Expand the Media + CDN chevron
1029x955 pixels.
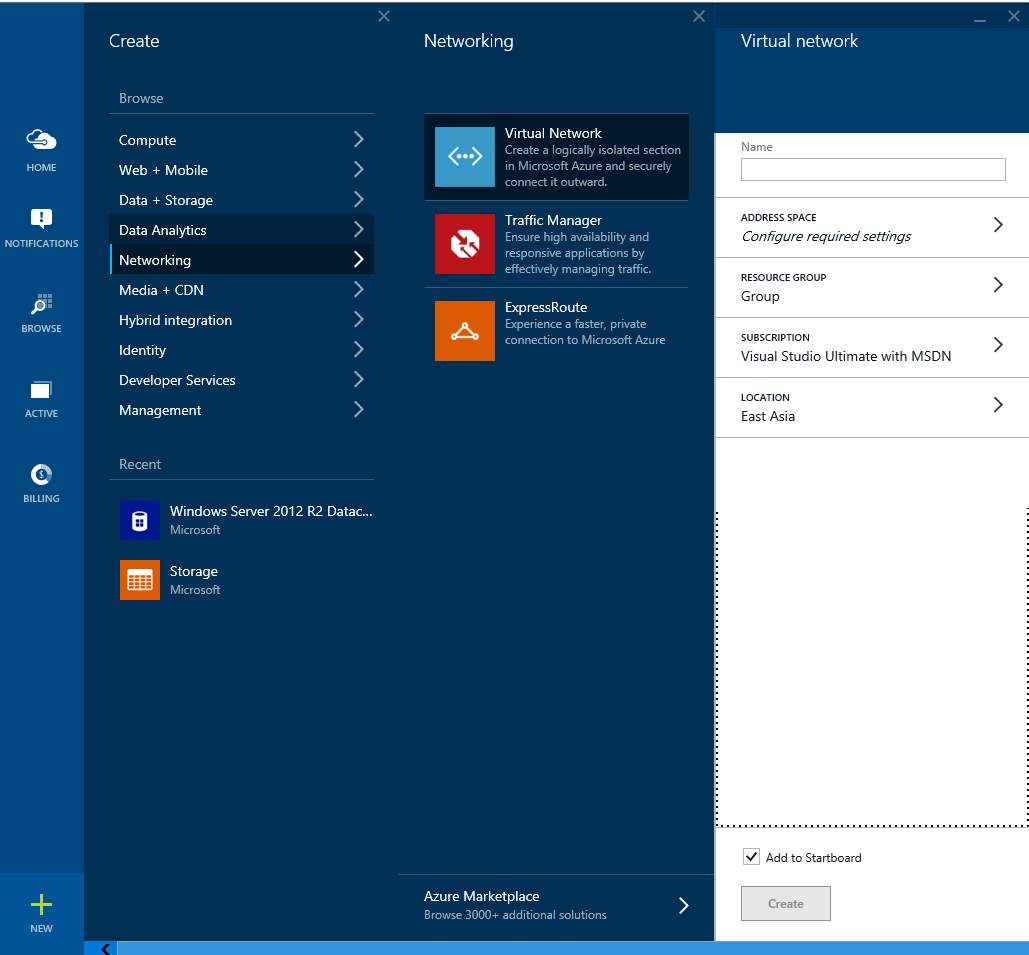(358, 289)
